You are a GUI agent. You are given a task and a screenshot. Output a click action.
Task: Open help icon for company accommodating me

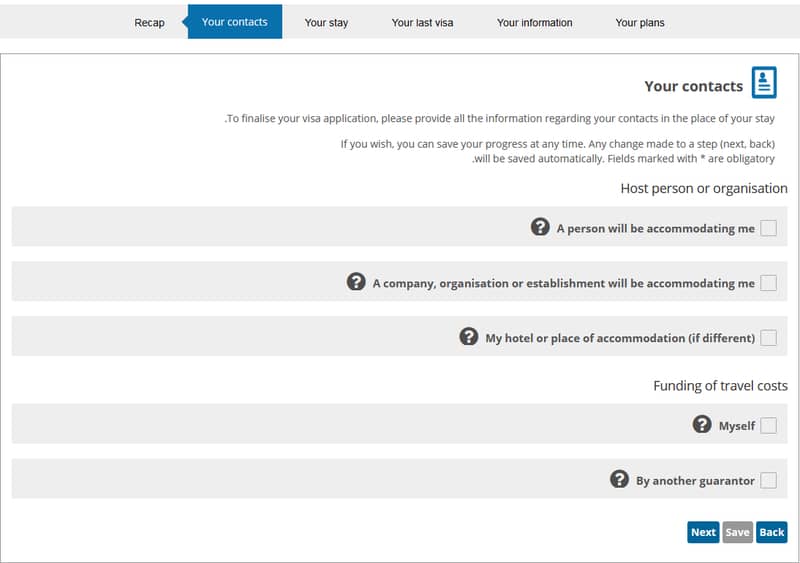(x=356, y=281)
